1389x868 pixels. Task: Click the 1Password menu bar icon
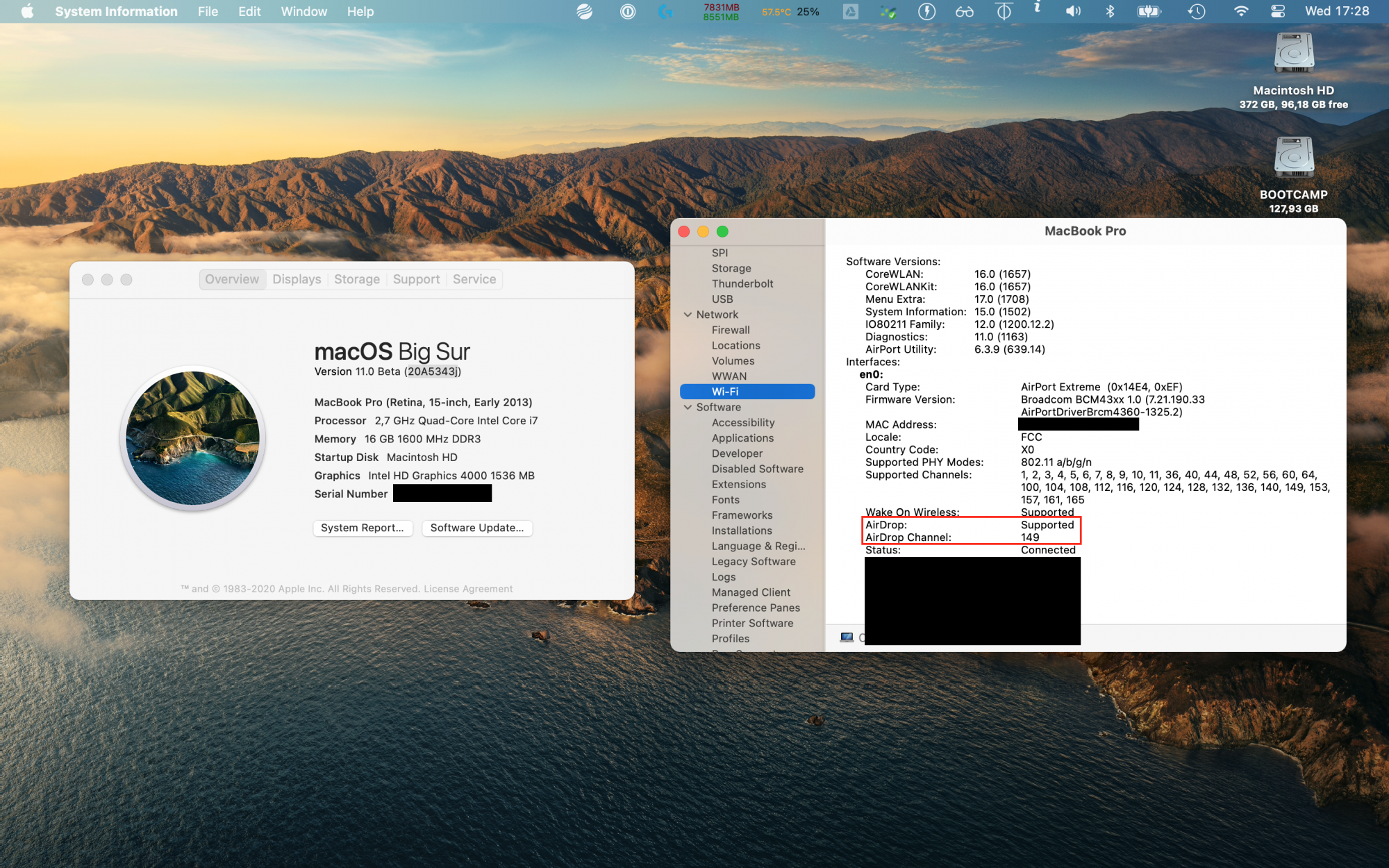628,11
